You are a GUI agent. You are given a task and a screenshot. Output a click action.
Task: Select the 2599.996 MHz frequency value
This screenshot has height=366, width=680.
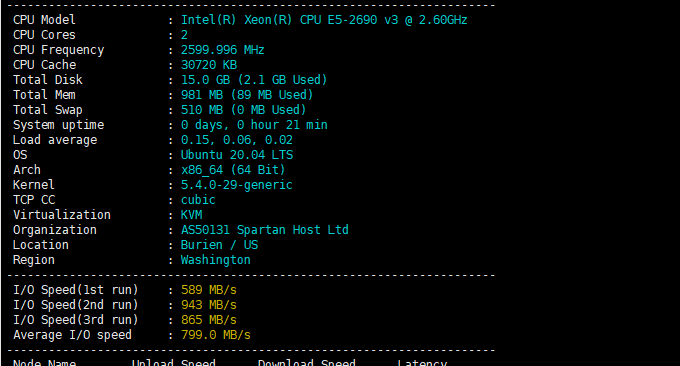[x=222, y=50]
